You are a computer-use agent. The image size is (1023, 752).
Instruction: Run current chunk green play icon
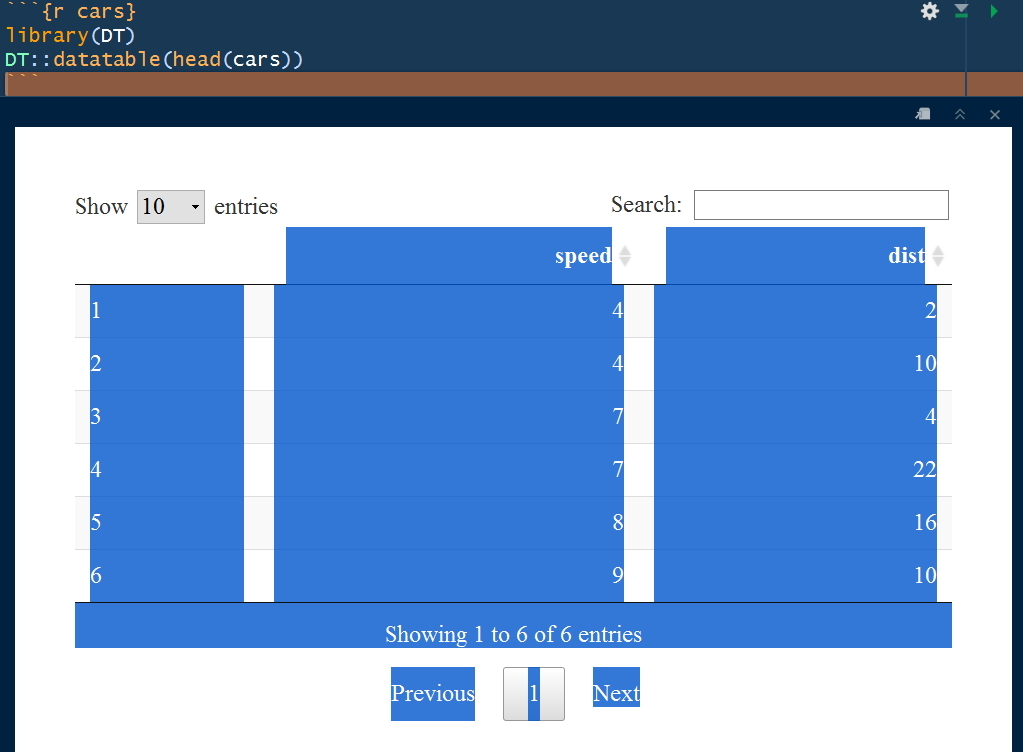(994, 11)
